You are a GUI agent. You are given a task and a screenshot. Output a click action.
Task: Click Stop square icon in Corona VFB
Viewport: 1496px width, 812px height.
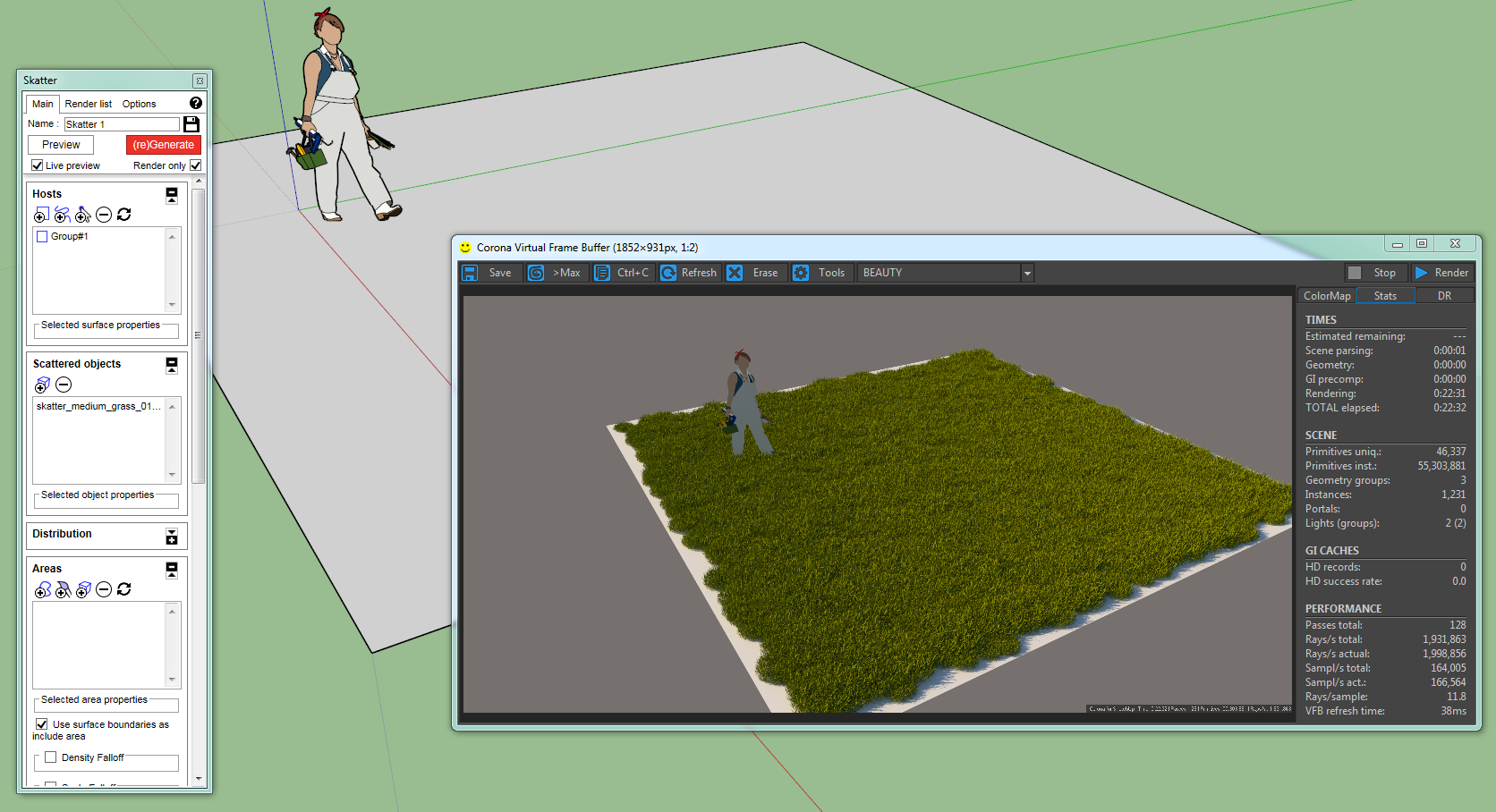[x=1355, y=273]
